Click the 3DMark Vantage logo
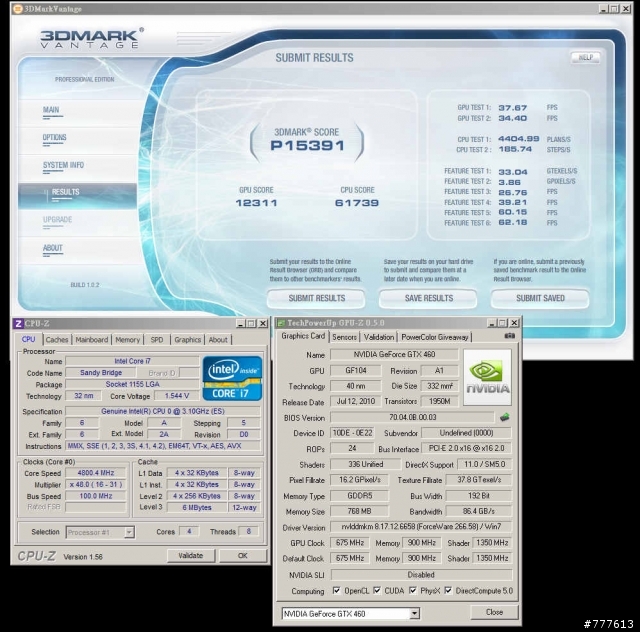 point(91,38)
